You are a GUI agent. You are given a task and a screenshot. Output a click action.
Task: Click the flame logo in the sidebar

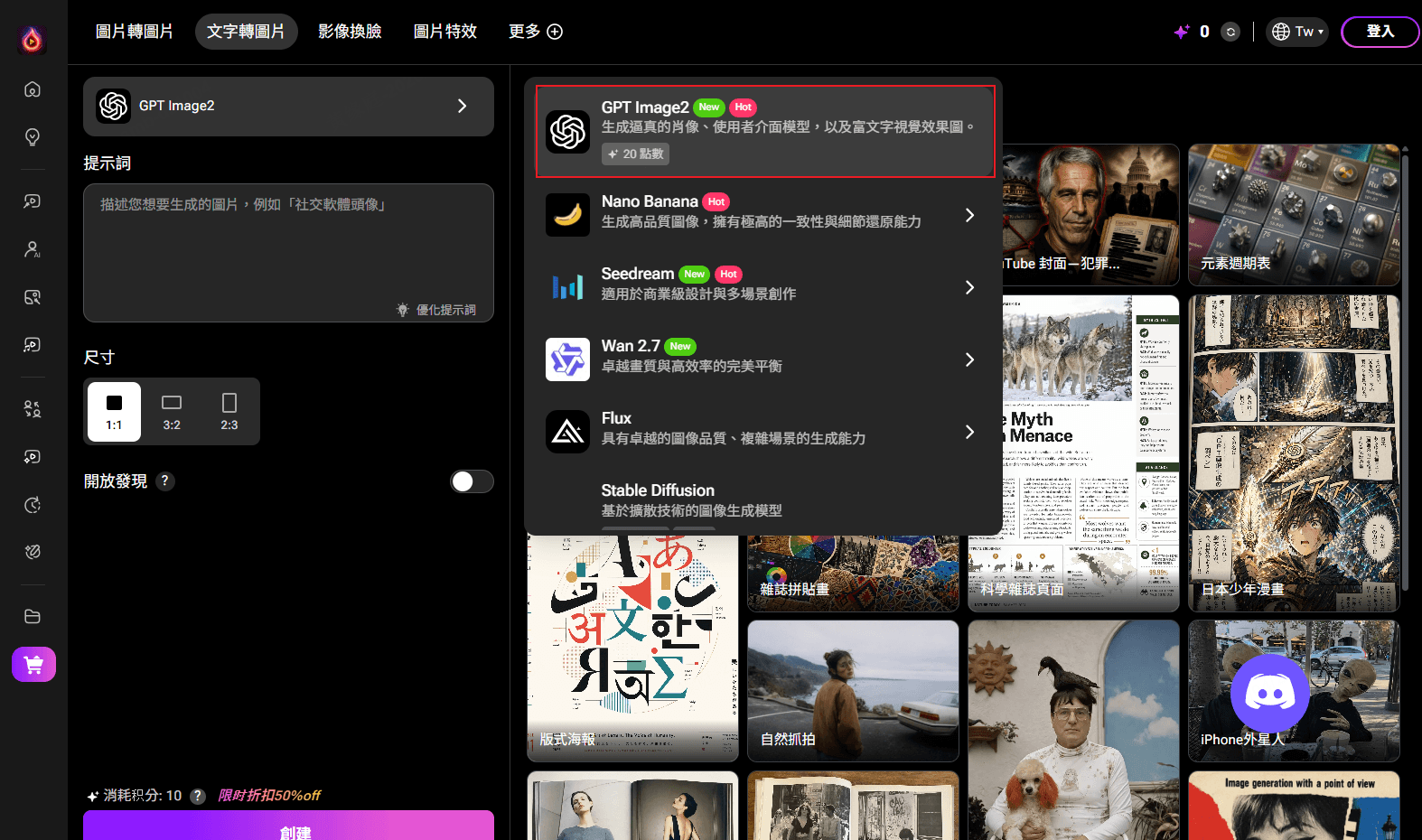pos(33,39)
